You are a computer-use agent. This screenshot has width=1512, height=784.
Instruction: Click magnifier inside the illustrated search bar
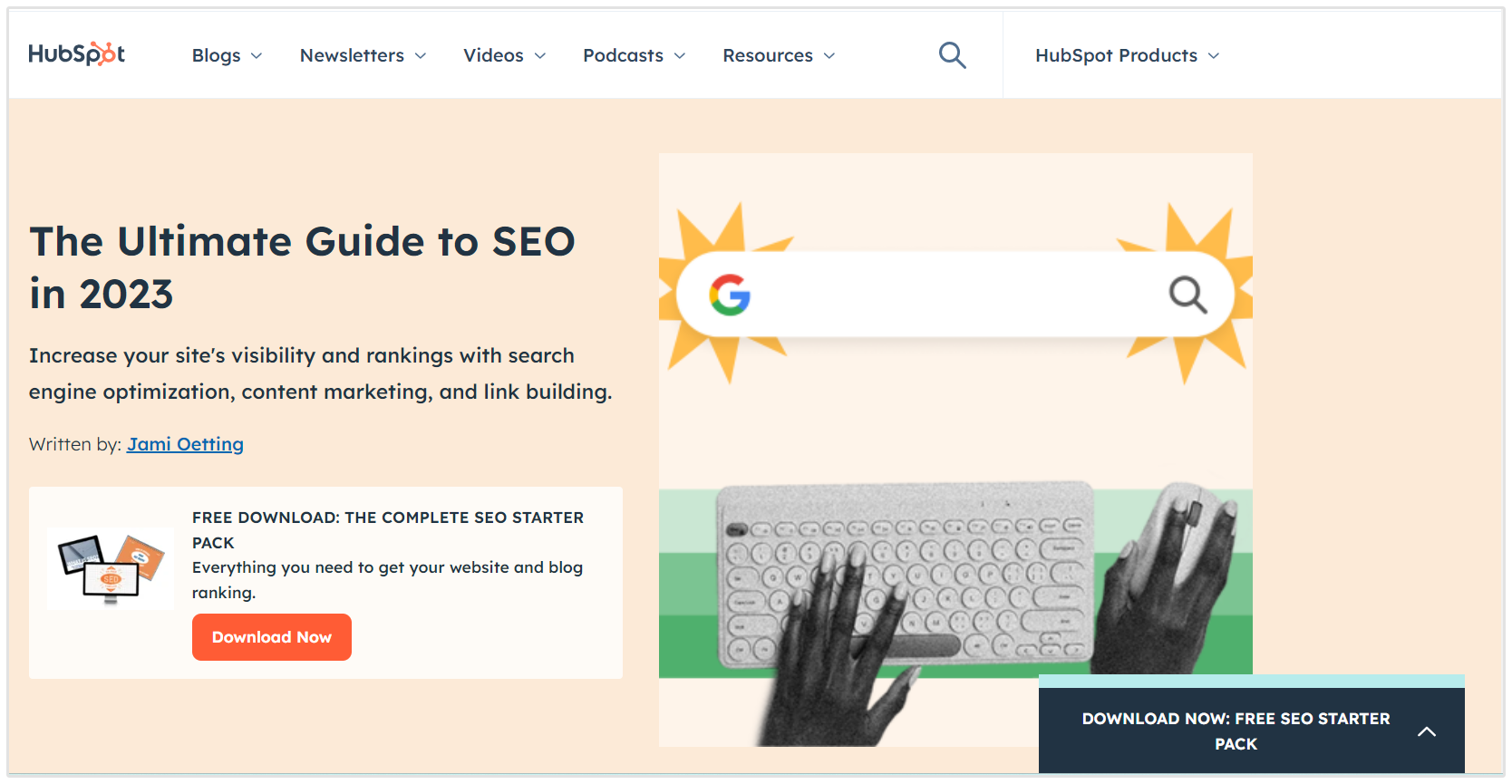coord(1187,295)
